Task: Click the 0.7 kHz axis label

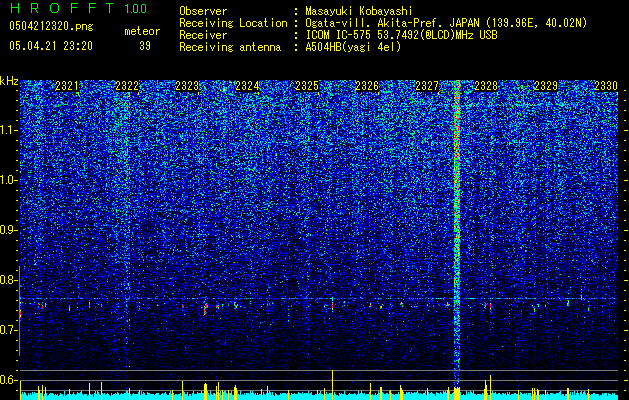Action: pyautogui.click(x=9, y=330)
